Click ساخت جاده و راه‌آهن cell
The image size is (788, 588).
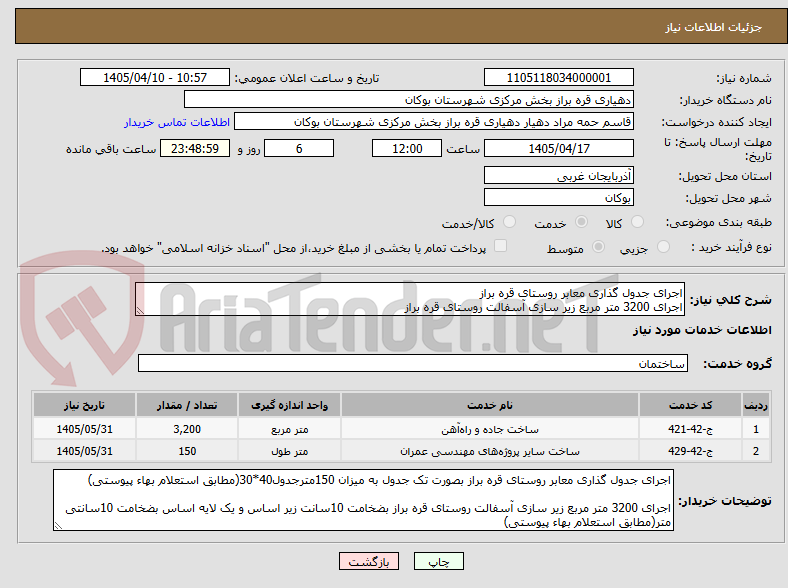click(489, 429)
